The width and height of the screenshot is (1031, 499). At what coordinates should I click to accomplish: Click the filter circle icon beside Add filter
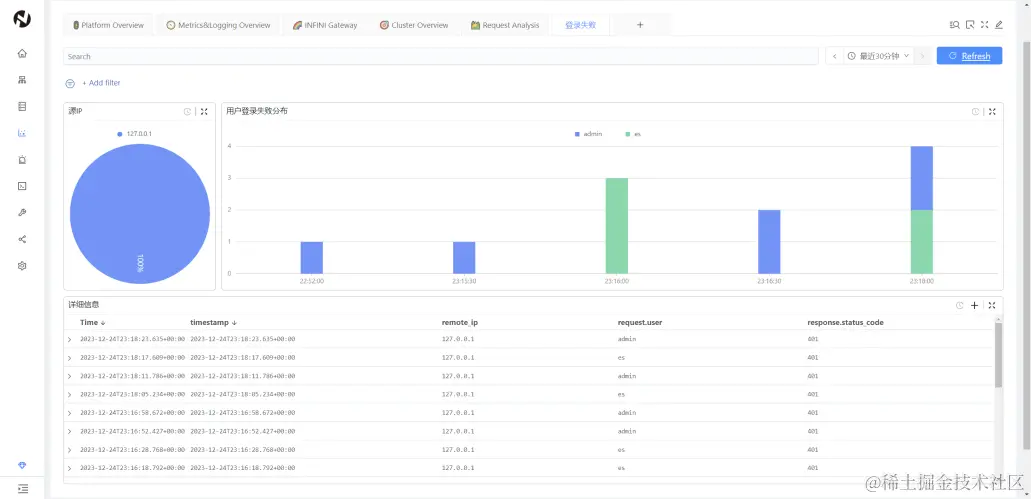pyautogui.click(x=70, y=83)
